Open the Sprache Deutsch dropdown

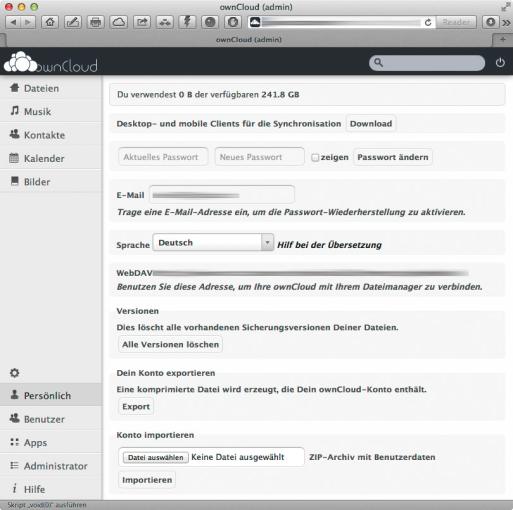coord(213,242)
